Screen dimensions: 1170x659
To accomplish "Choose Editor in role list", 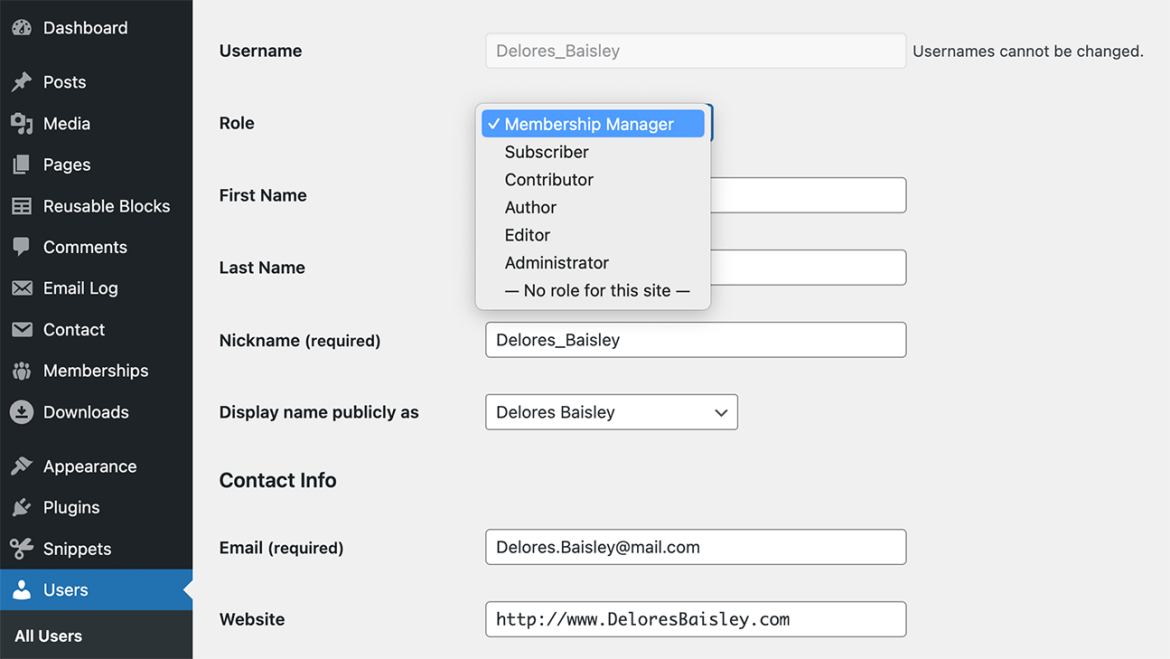I will [x=592, y=234].
